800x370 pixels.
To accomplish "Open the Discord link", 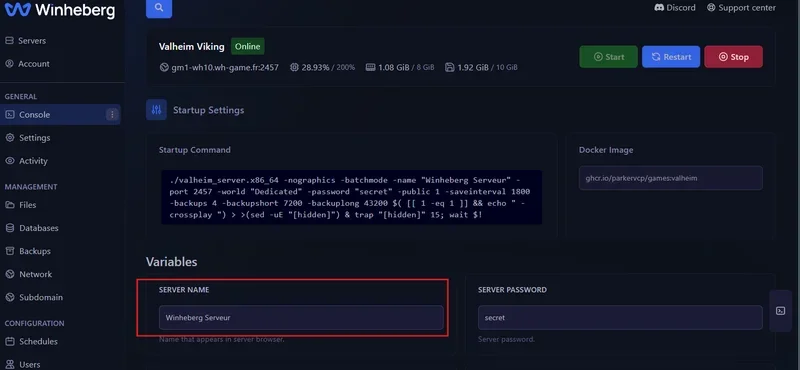I will [x=674, y=8].
